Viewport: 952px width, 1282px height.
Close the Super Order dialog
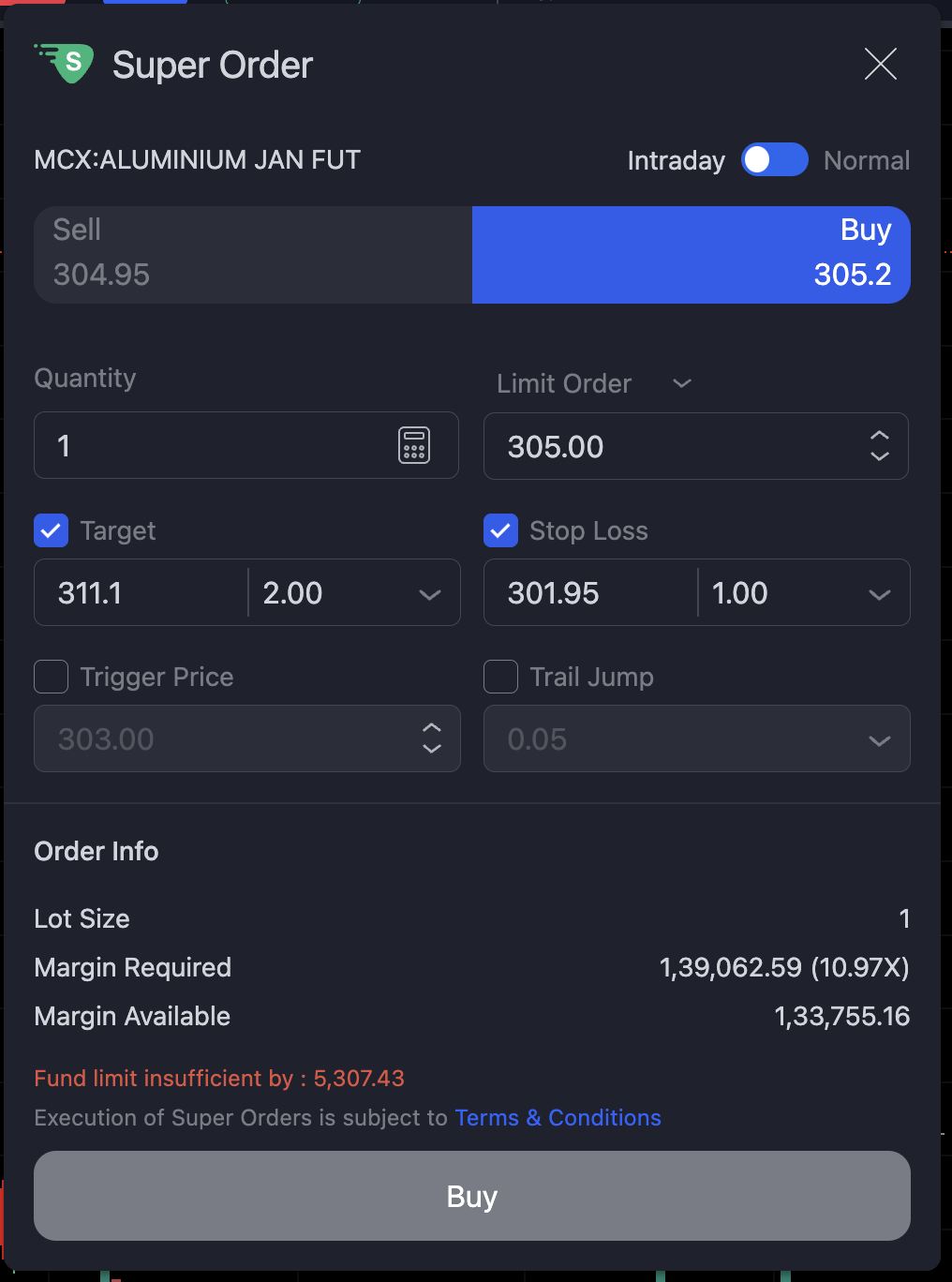tap(880, 65)
